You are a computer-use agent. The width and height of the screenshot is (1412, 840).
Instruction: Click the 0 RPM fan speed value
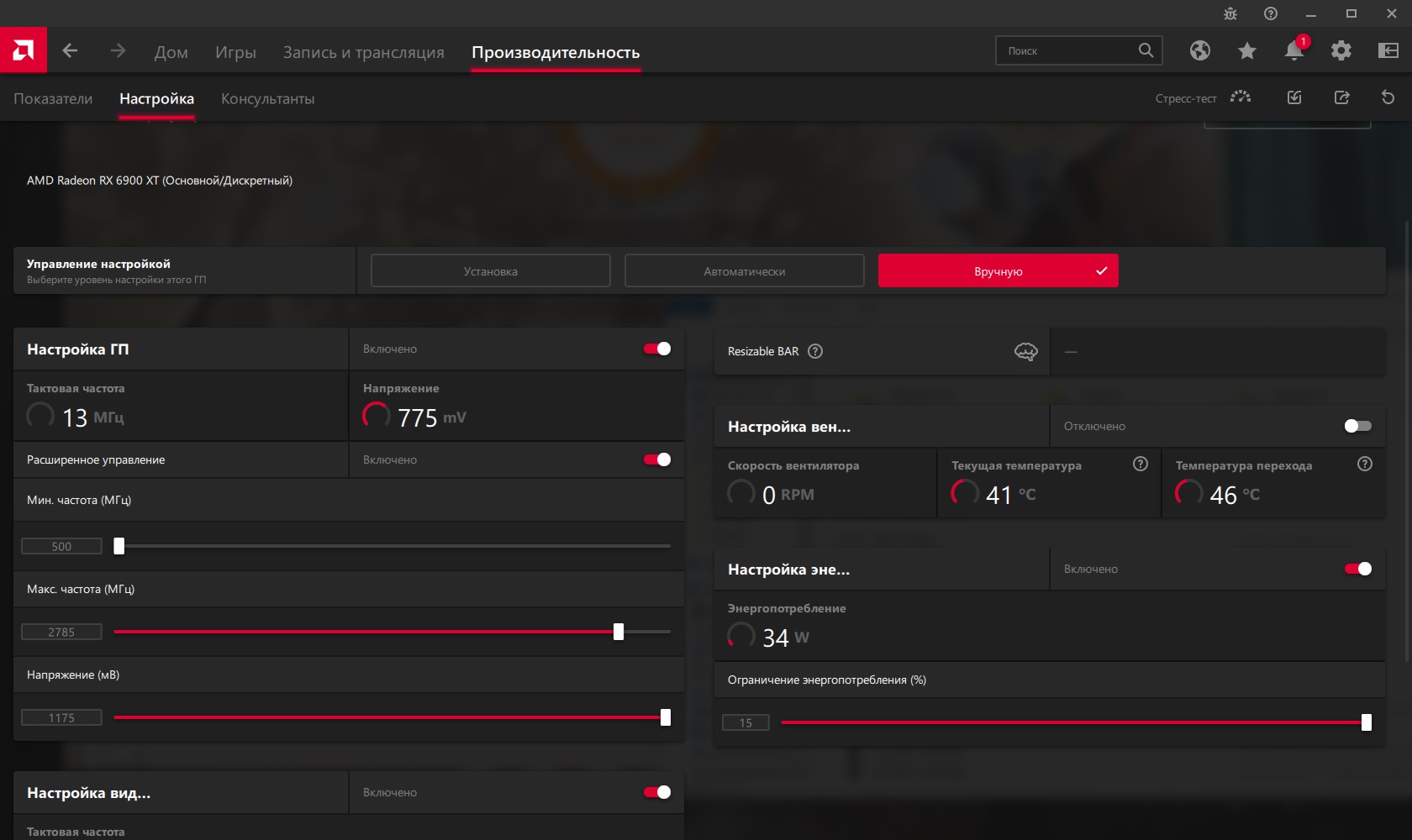788,495
